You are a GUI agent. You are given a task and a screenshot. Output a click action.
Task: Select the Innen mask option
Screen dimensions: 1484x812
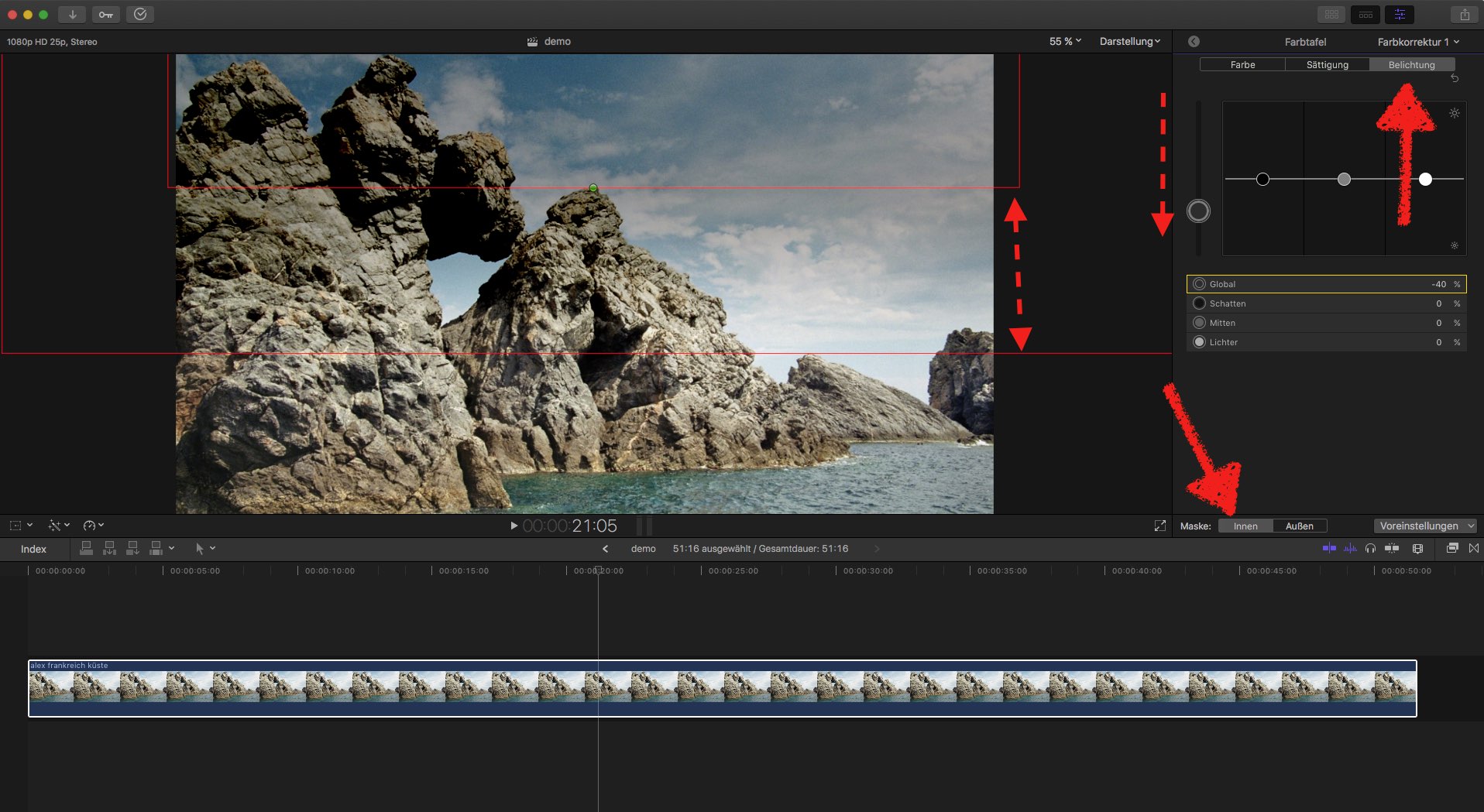(x=1245, y=526)
